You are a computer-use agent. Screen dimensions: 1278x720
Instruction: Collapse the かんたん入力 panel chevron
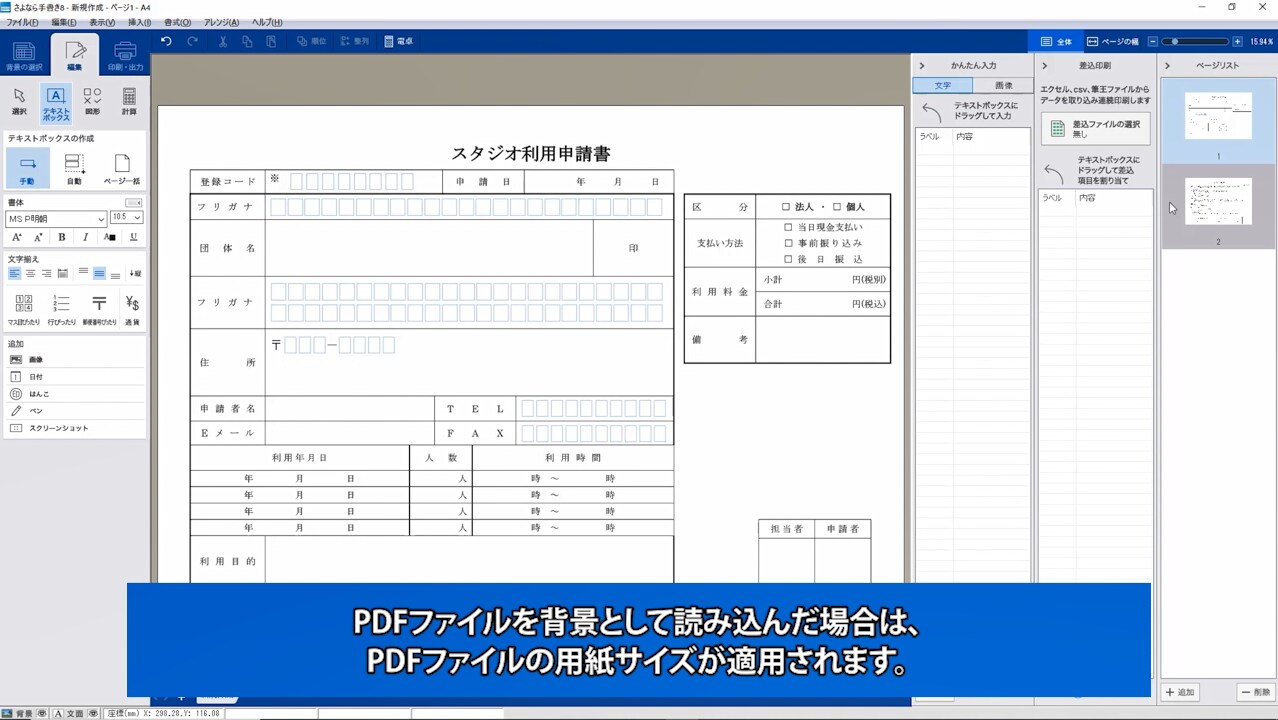pos(921,66)
